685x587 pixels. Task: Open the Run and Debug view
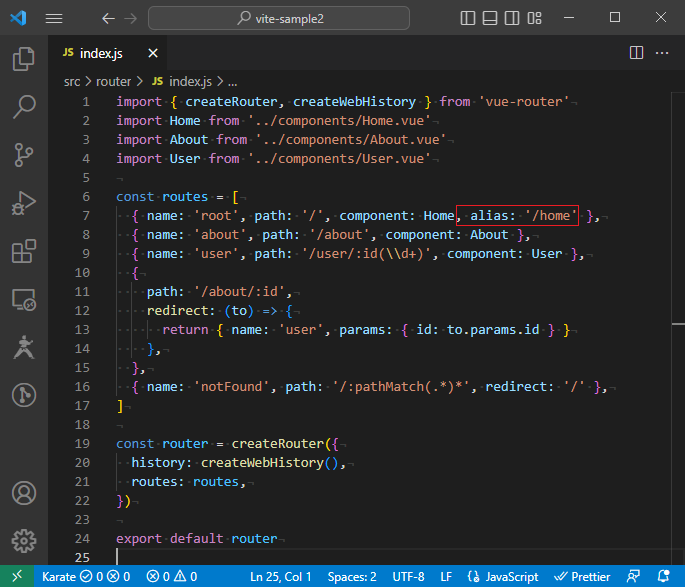(24, 203)
